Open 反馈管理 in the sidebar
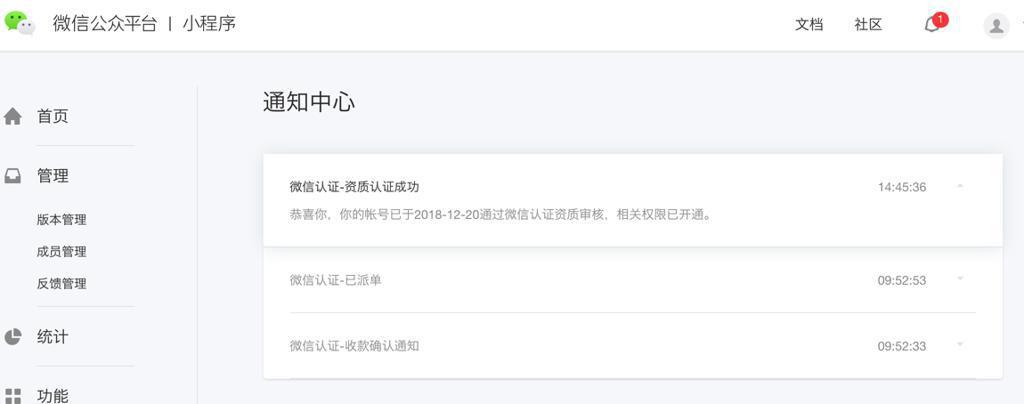The image size is (1024, 404). point(61,284)
